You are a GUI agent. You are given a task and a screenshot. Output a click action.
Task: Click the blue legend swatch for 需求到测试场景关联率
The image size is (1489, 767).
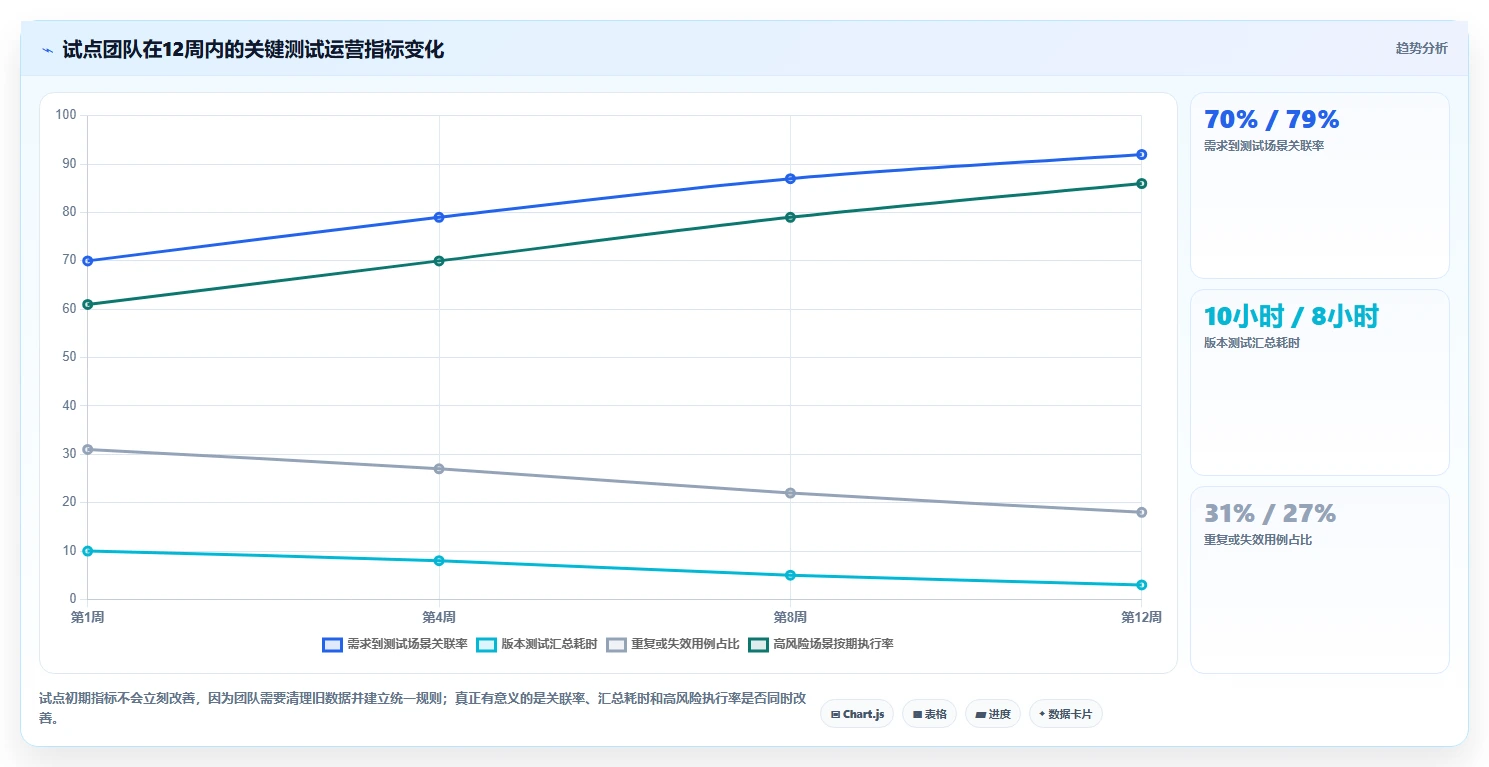click(332, 644)
